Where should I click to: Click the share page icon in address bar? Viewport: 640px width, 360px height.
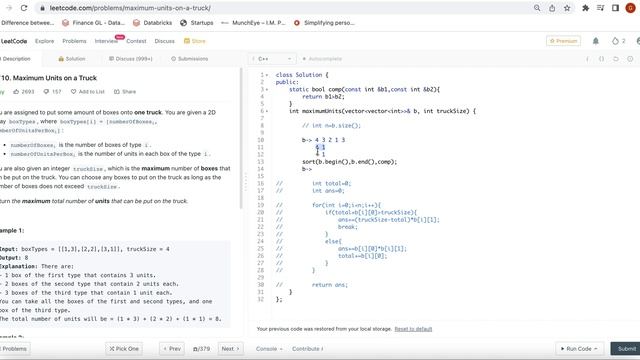552,8
